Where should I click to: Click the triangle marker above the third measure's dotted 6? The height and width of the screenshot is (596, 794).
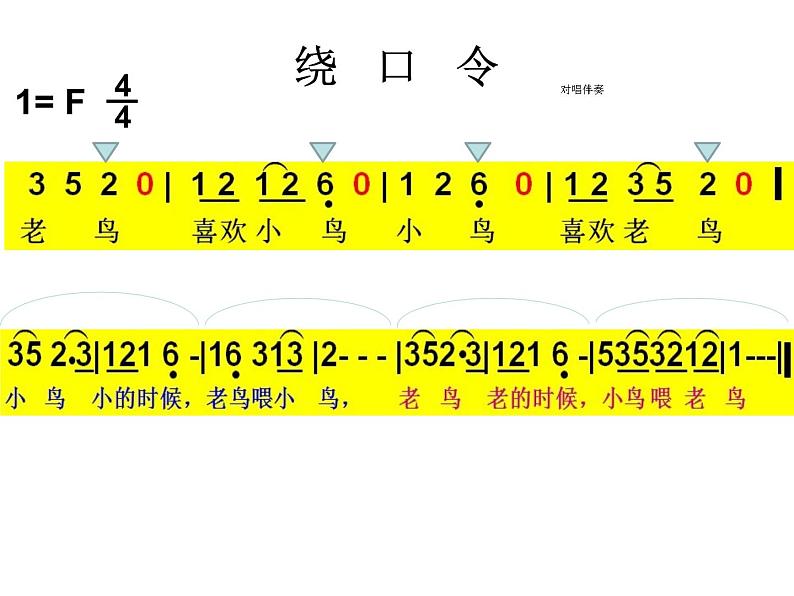pos(478,152)
